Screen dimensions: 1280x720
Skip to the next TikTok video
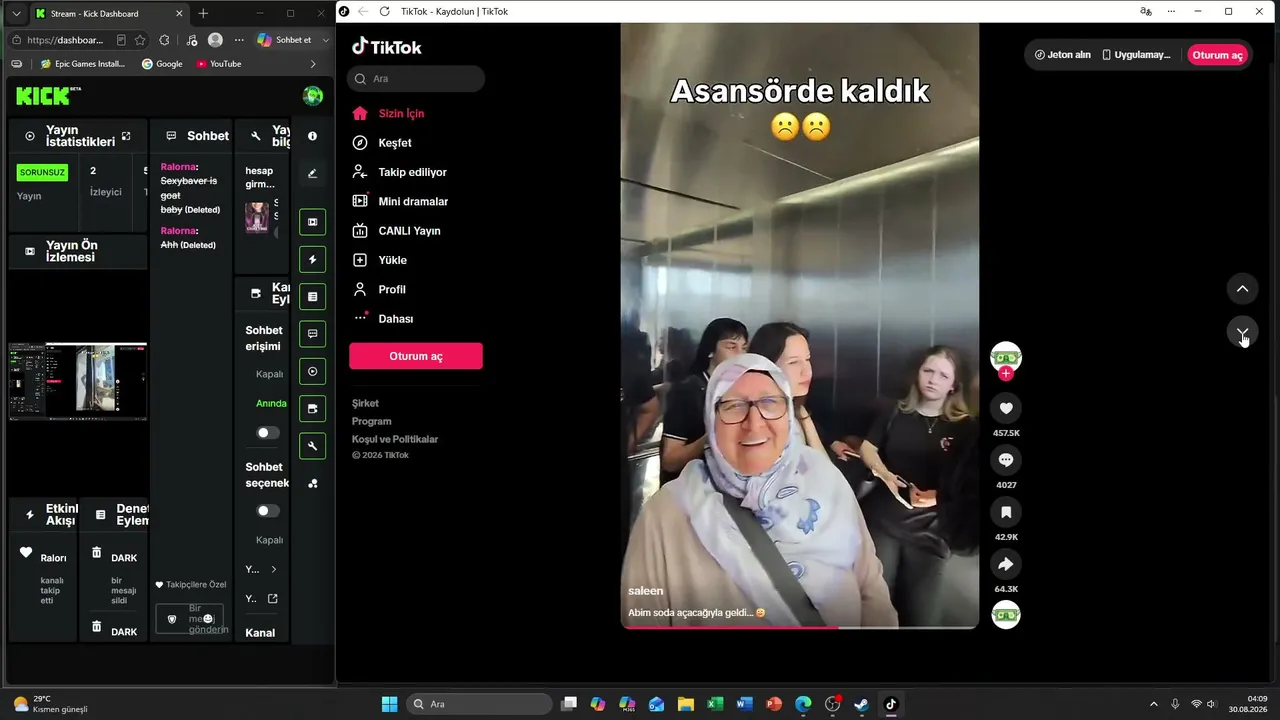click(x=1242, y=333)
